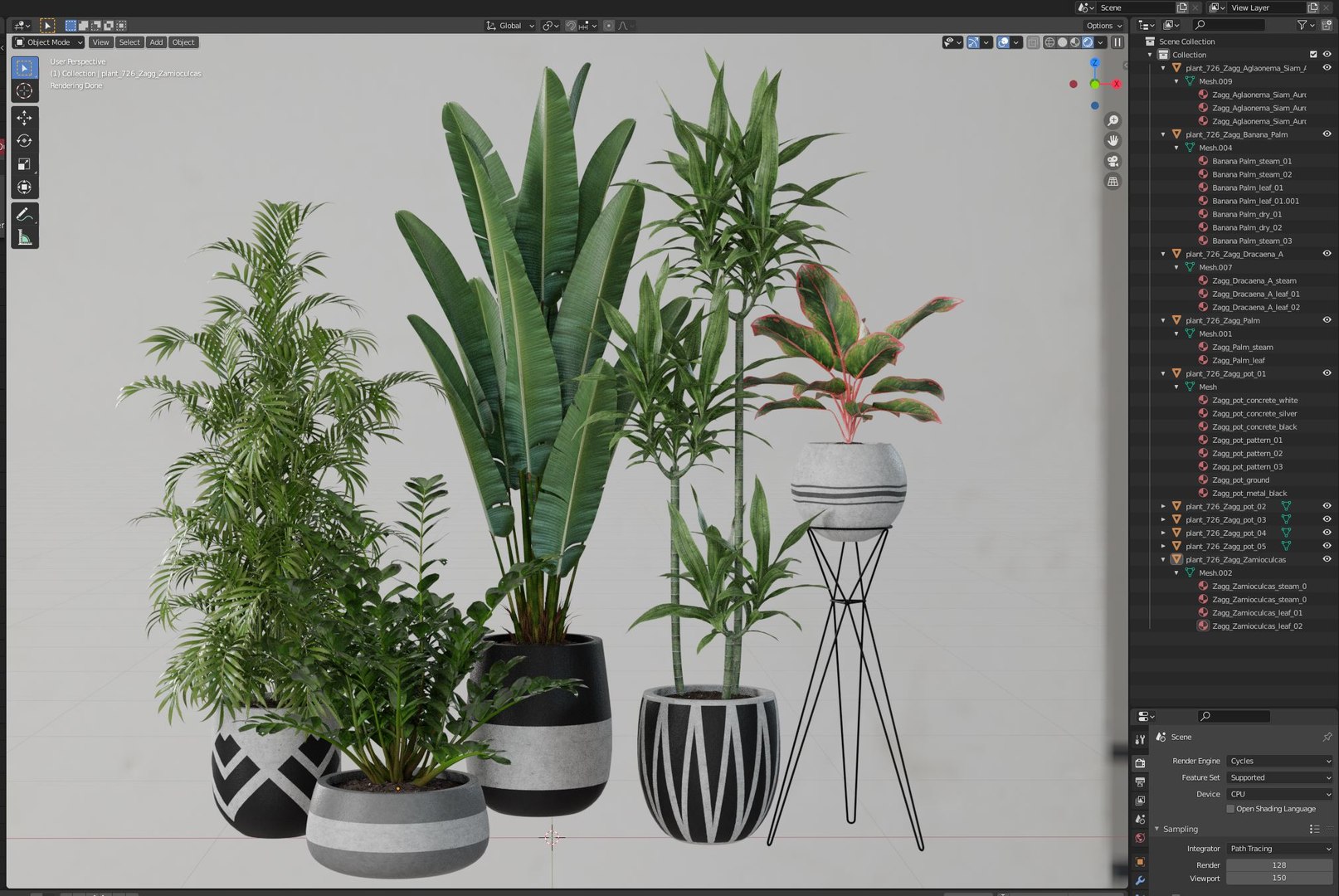Choose the Transform tool
Image resolution: width=1339 pixels, height=896 pixels.
pyautogui.click(x=24, y=187)
